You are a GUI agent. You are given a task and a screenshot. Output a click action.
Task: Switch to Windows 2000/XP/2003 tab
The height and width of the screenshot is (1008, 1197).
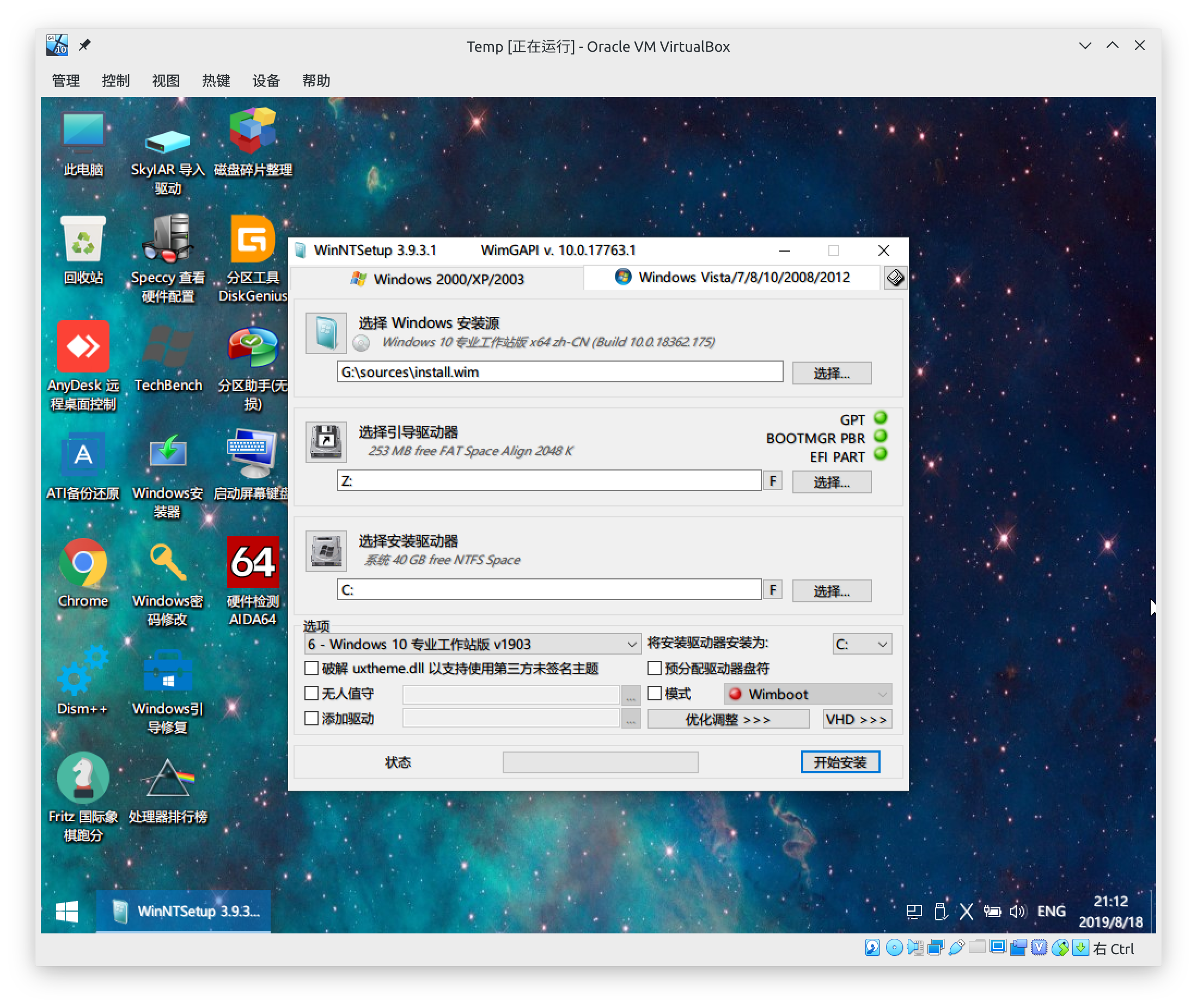pyautogui.click(x=437, y=279)
